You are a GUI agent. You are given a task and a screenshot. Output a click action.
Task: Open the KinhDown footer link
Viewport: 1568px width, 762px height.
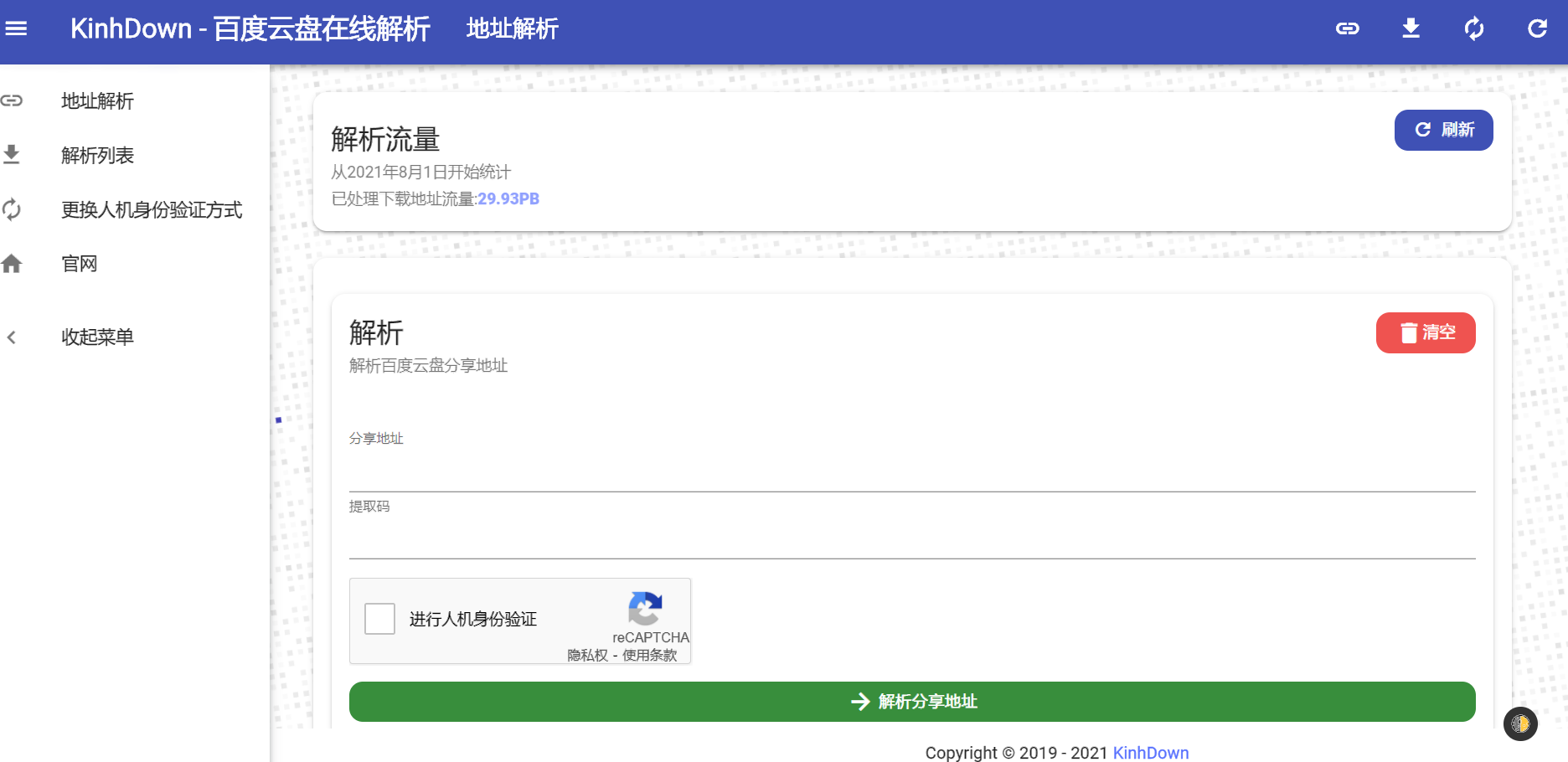tap(1150, 753)
